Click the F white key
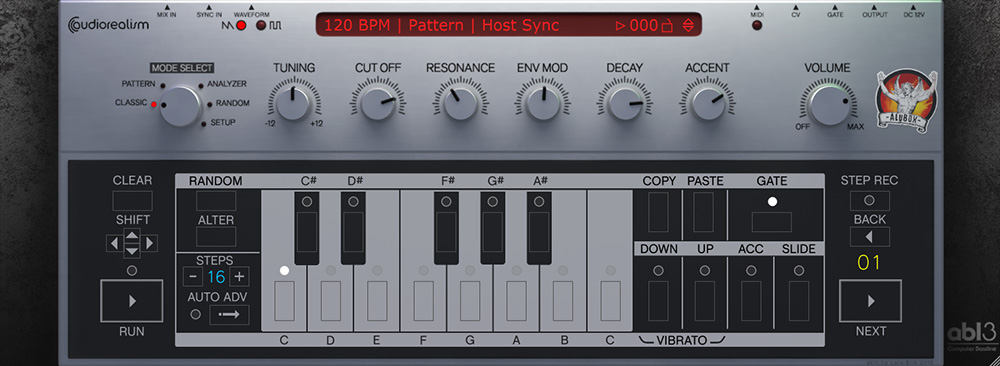The height and width of the screenshot is (366, 1000). pos(423,300)
